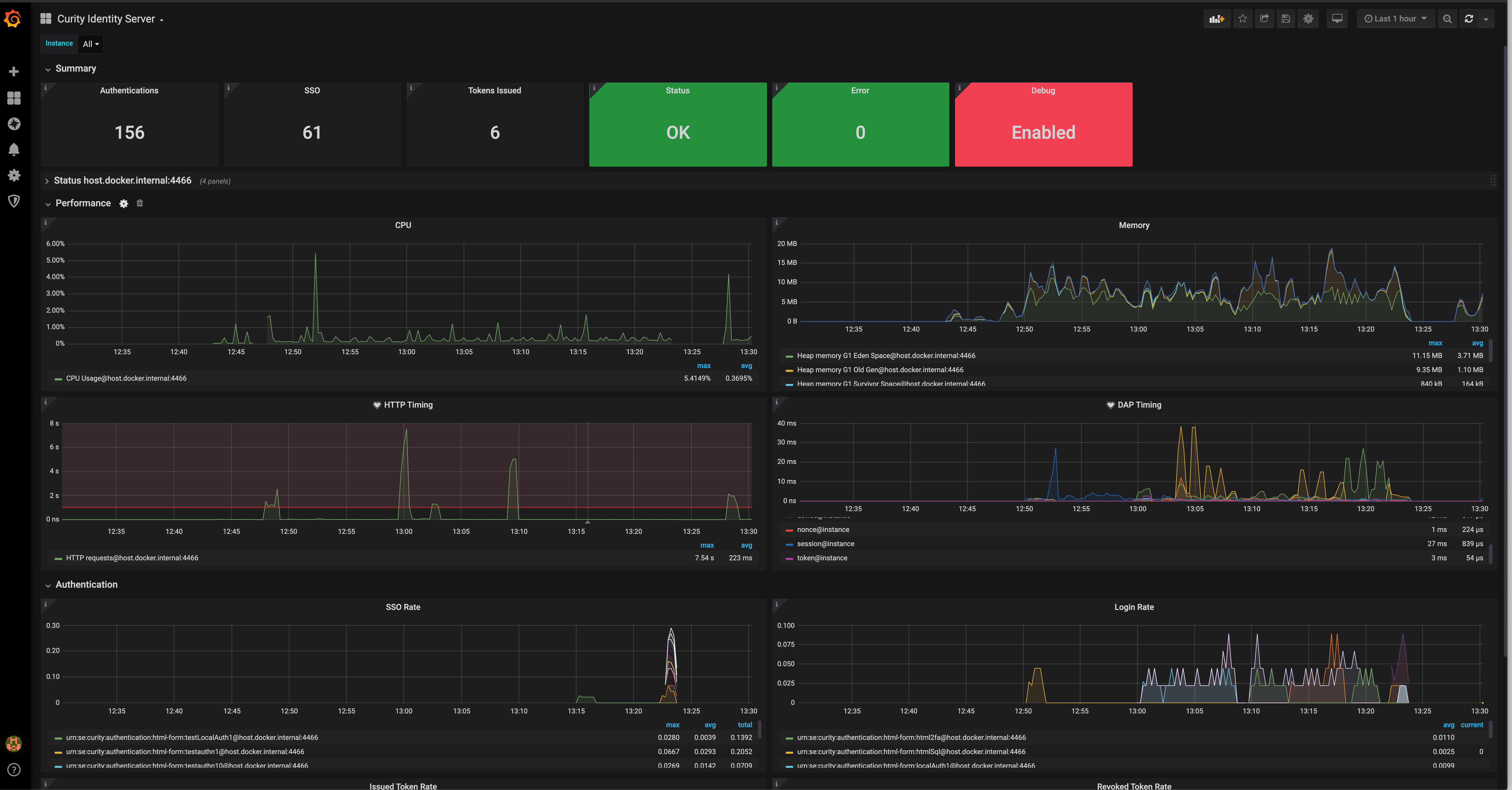Open the Share dashboard dialog
This screenshot has height=790, width=1512.
[1264, 19]
